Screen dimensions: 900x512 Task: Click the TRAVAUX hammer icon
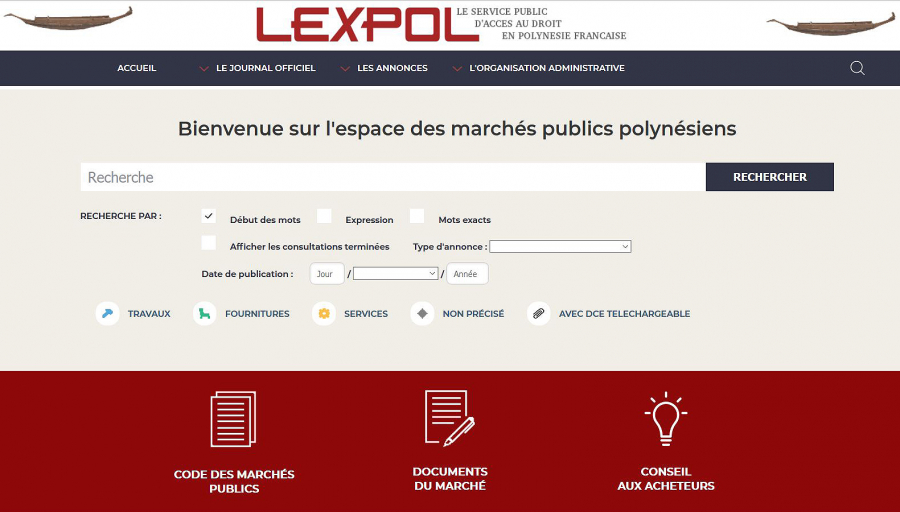tap(107, 313)
